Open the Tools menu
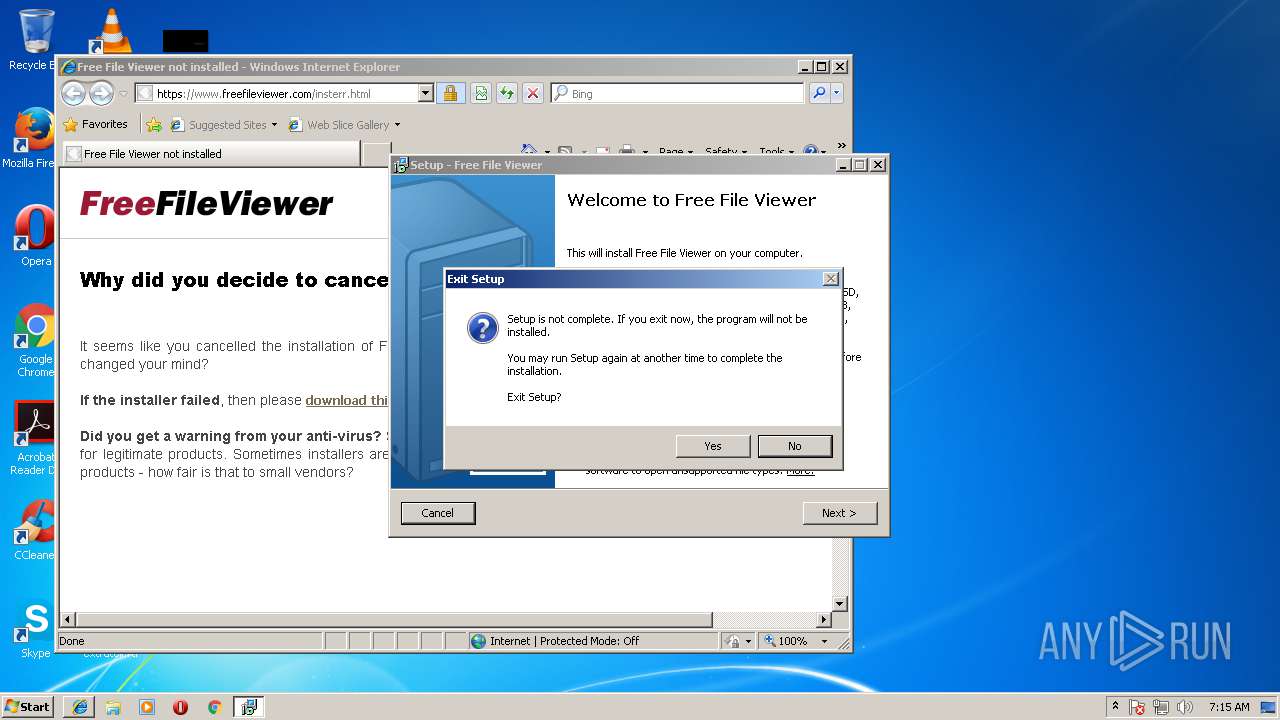 click(x=776, y=152)
